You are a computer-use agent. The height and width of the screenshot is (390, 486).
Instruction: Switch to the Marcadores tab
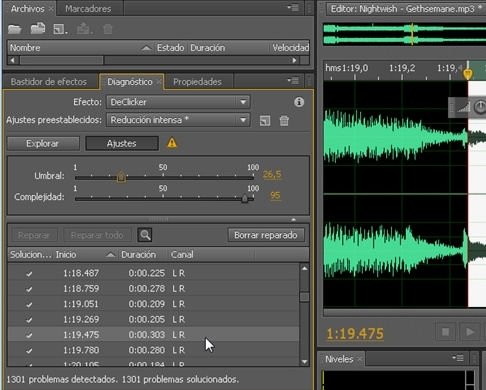coord(88,9)
